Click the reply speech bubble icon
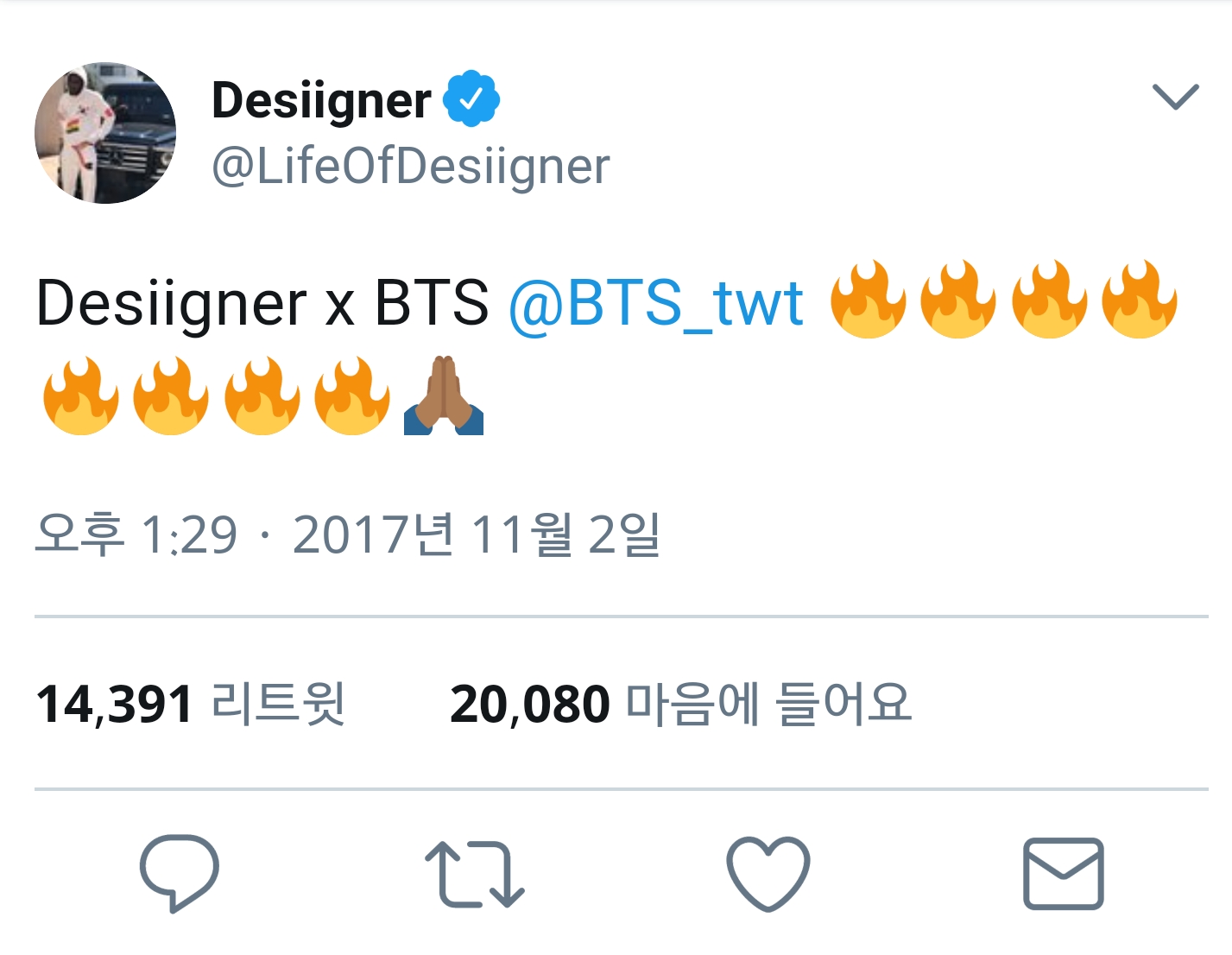The width and height of the screenshot is (1232, 955). click(x=179, y=872)
